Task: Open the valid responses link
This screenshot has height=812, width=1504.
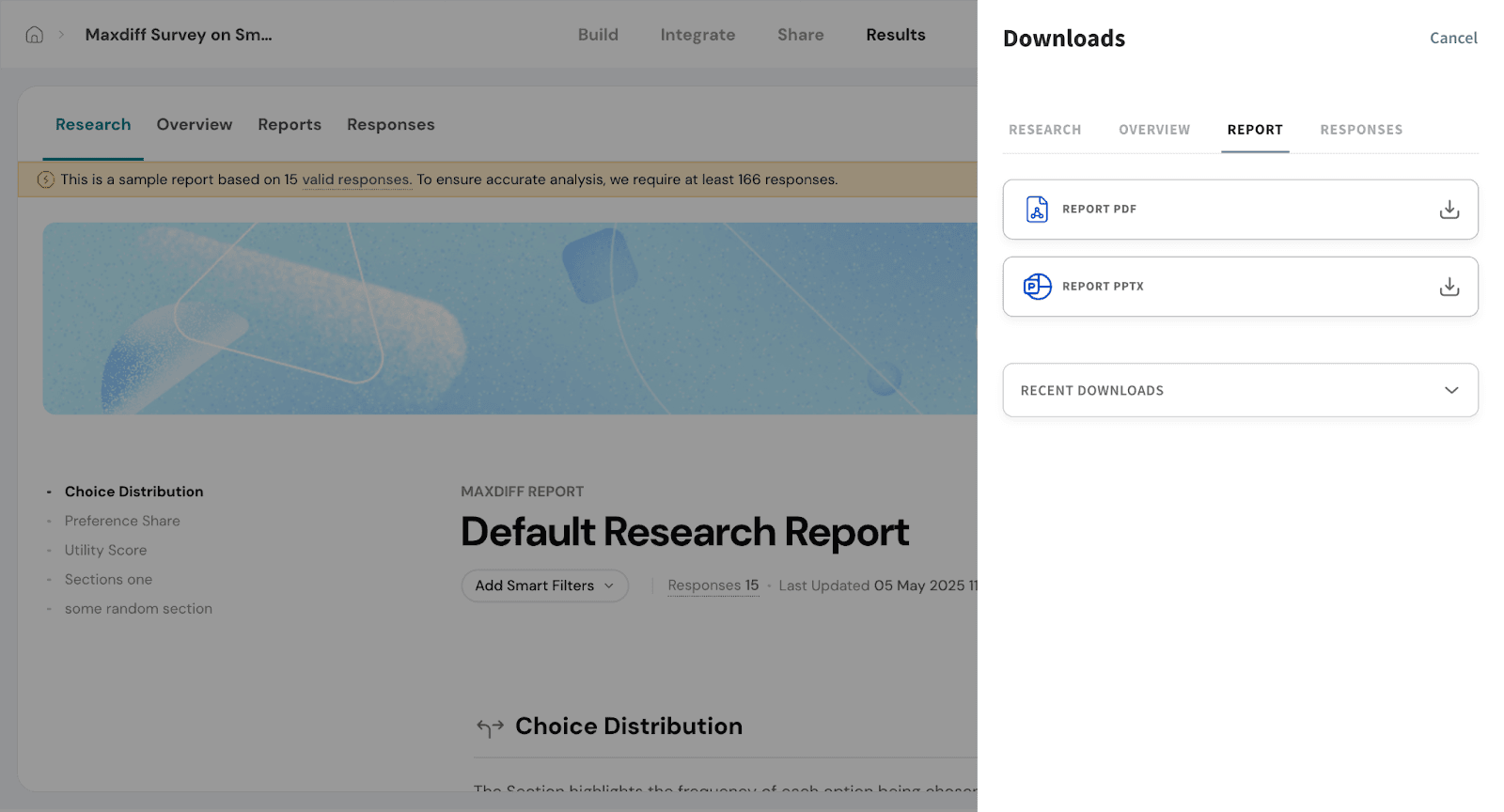Action: pyautogui.click(x=356, y=180)
